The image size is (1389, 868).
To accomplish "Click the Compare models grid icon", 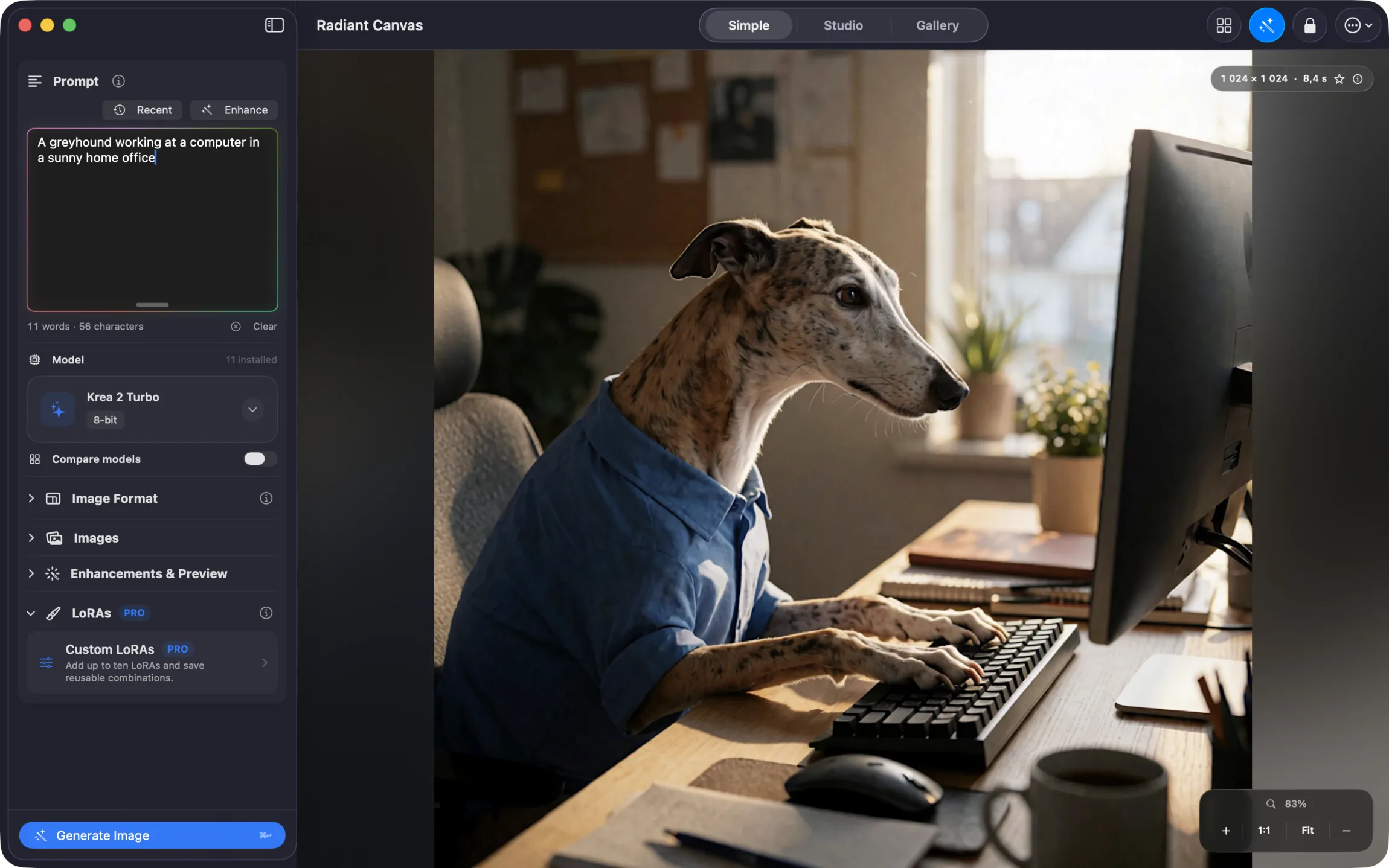I will tap(35, 459).
